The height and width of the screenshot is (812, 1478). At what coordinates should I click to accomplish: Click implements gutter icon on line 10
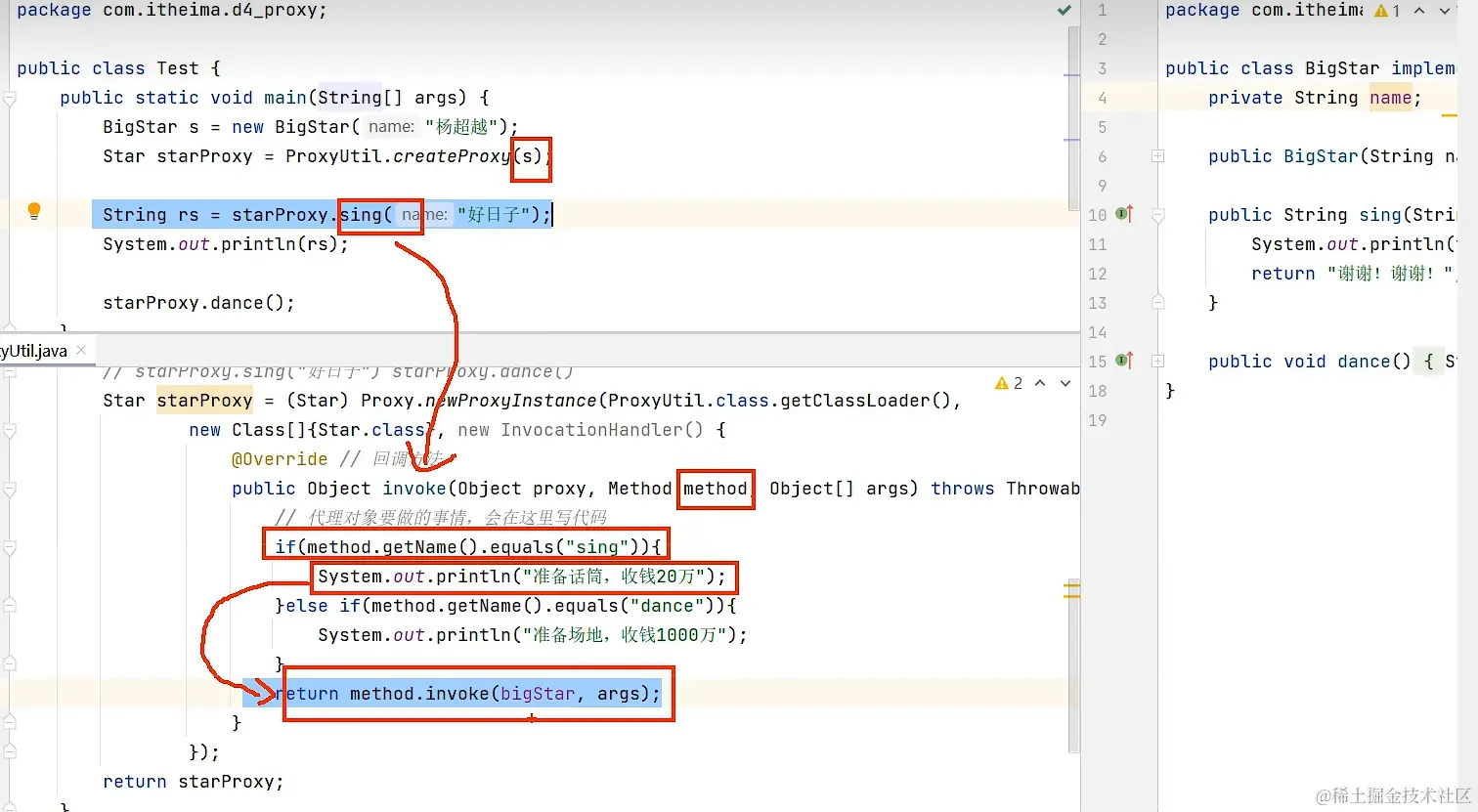1125,214
